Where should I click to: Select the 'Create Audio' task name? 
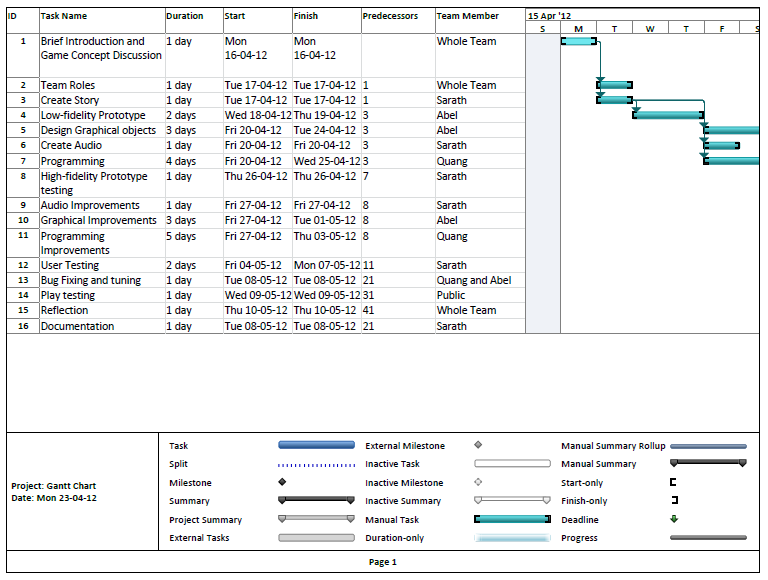(x=71, y=145)
